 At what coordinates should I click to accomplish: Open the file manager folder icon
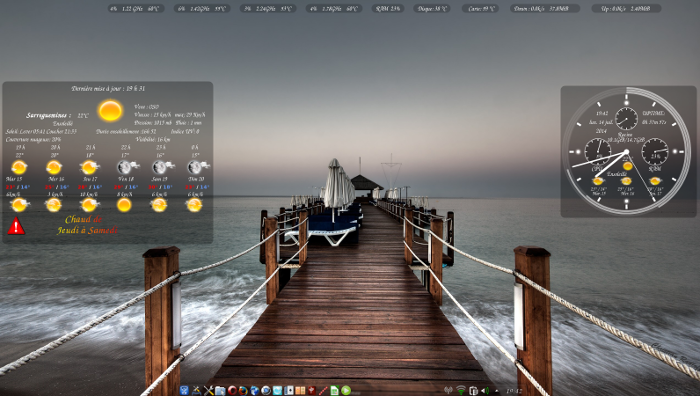pos(220,391)
